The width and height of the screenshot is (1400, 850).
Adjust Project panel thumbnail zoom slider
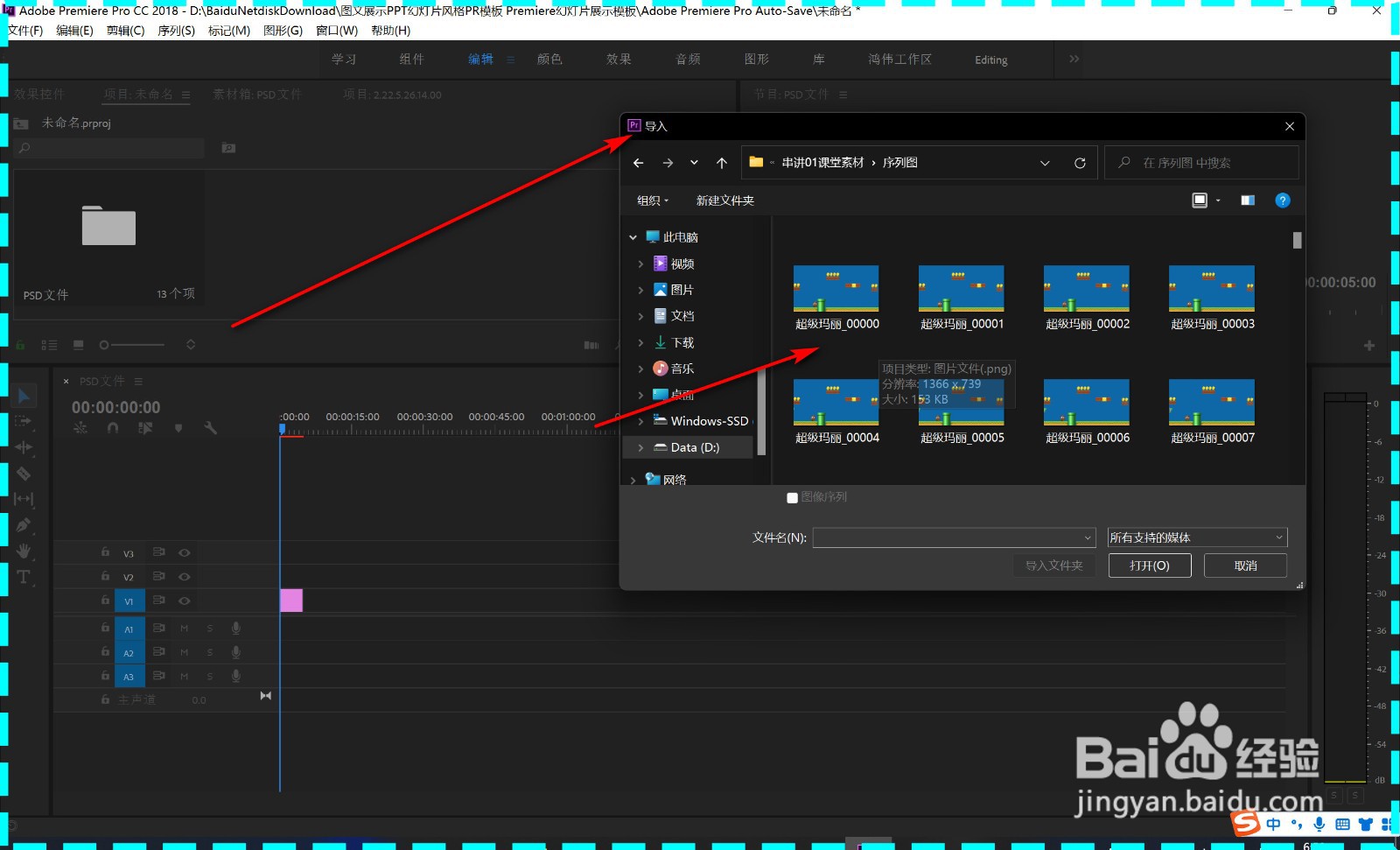coord(132,345)
